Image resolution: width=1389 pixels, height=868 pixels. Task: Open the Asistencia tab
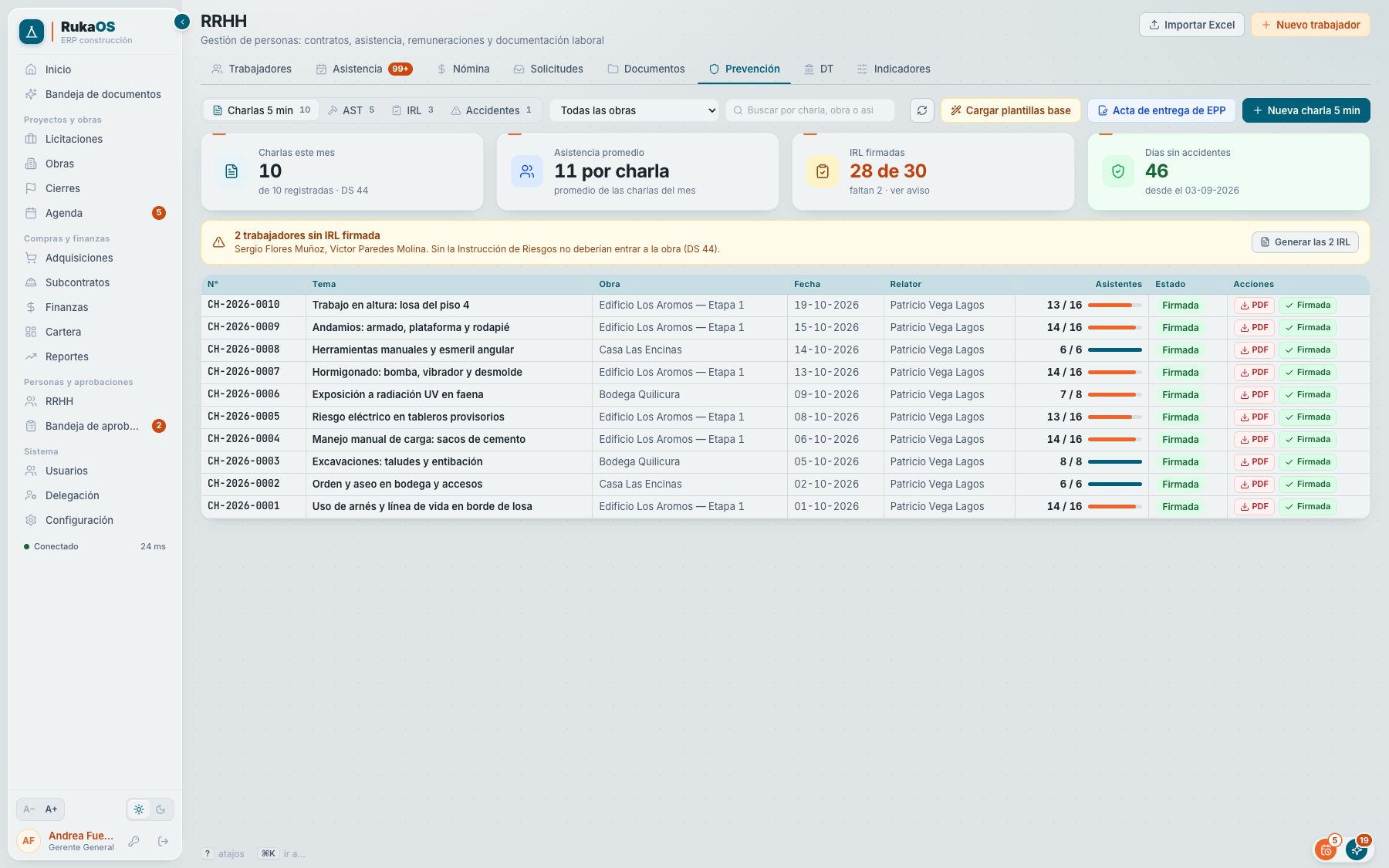pos(363,69)
